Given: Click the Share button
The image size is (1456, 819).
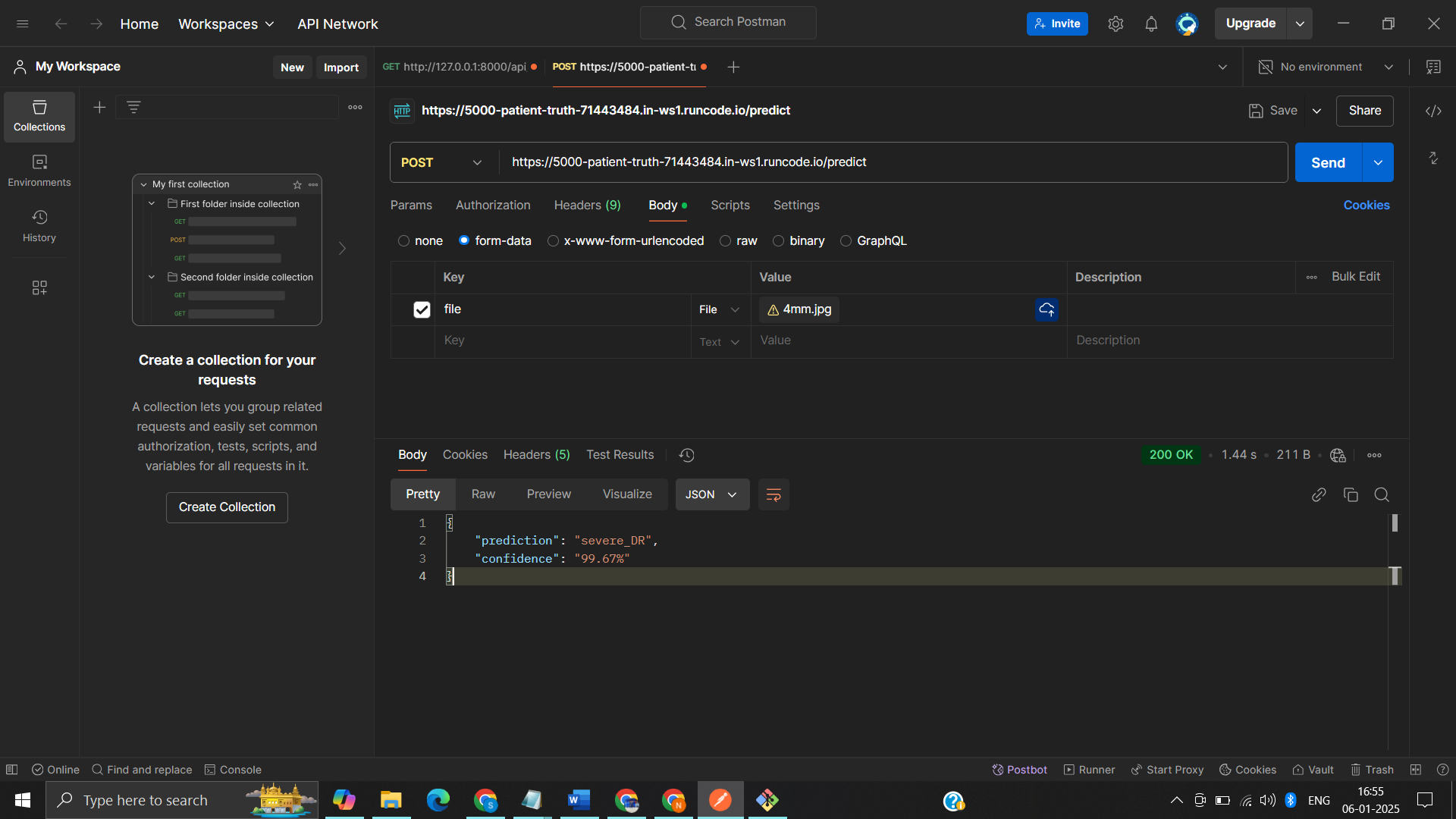Looking at the screenshot, I should [x=1364, y=111].
